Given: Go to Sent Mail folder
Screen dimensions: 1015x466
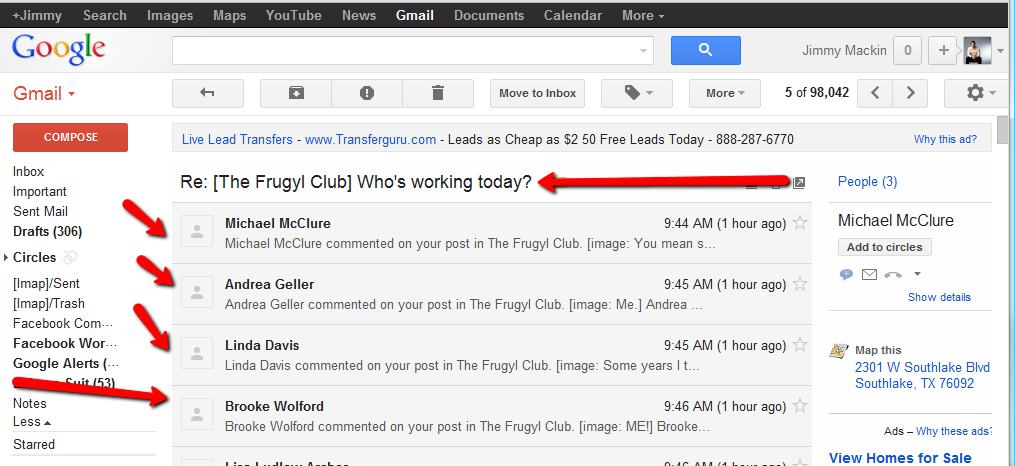Looking at the screenshot, I should click(x=40, y=211).
